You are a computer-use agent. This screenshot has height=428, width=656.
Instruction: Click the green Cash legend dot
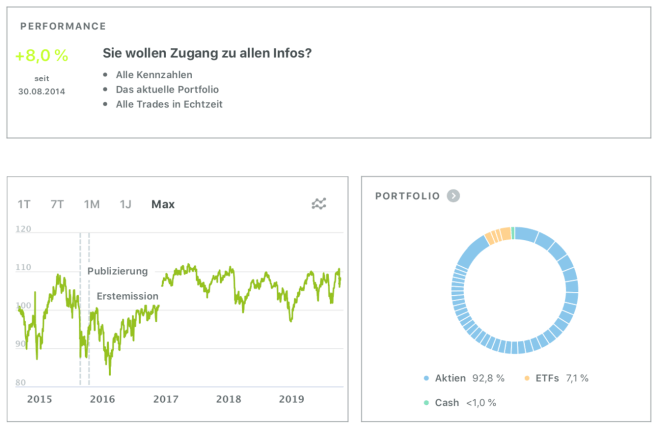(x=426, y=402)
